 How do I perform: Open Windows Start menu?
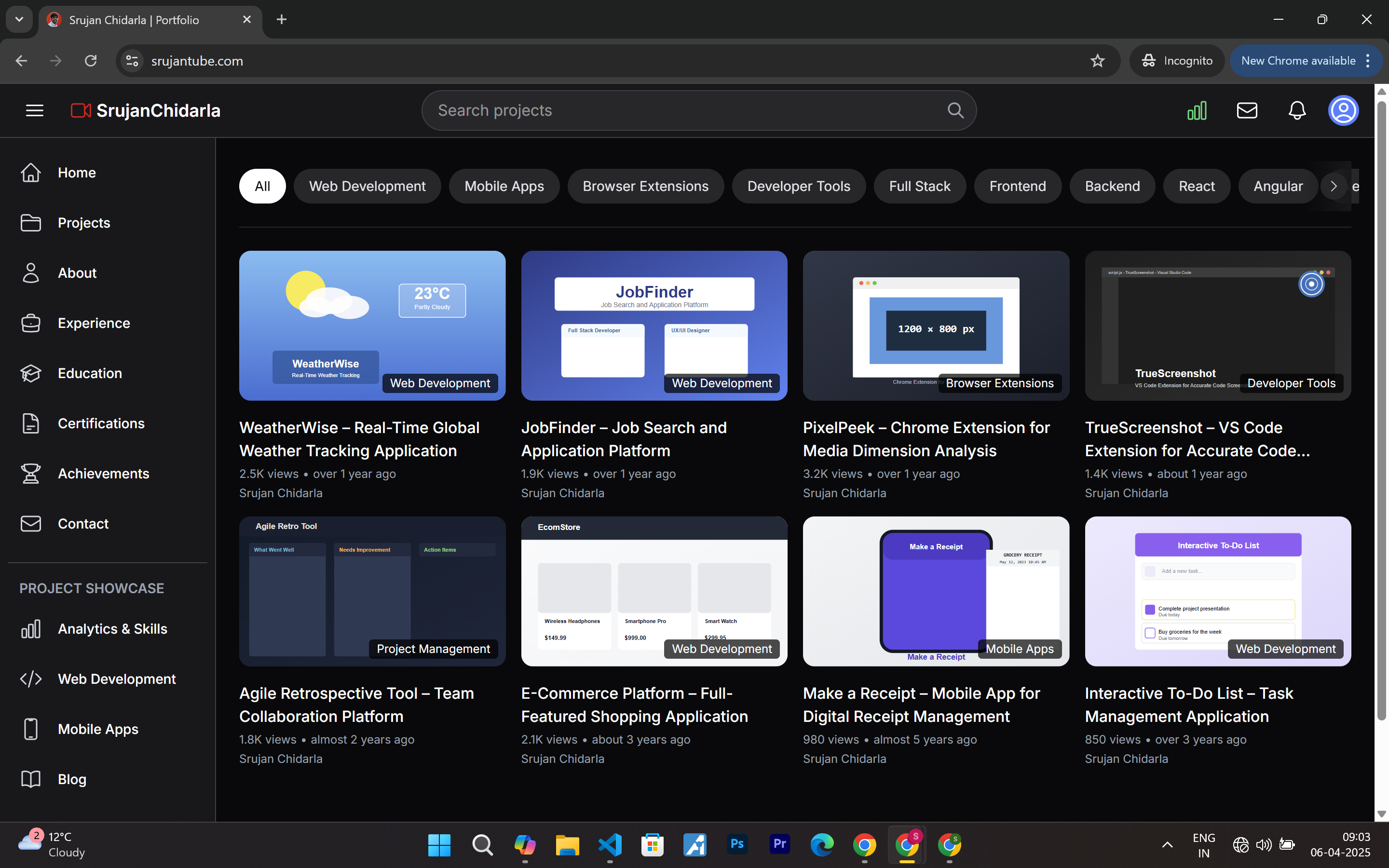(x=440, y=844)
